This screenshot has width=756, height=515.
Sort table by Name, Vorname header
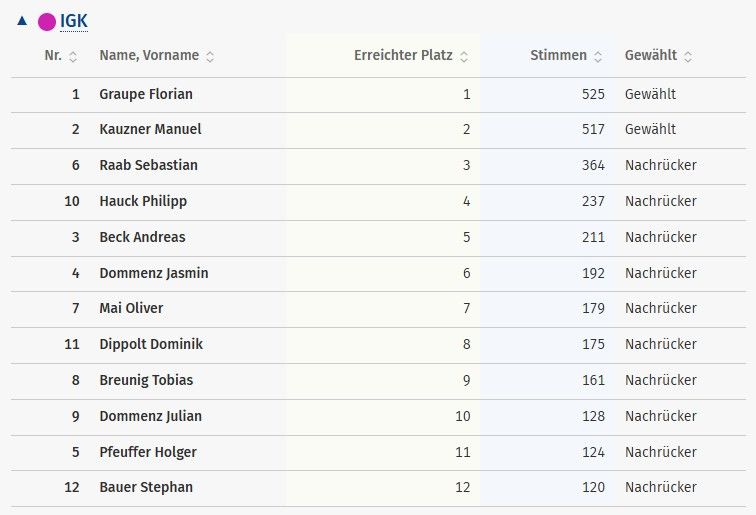(149, 55)
